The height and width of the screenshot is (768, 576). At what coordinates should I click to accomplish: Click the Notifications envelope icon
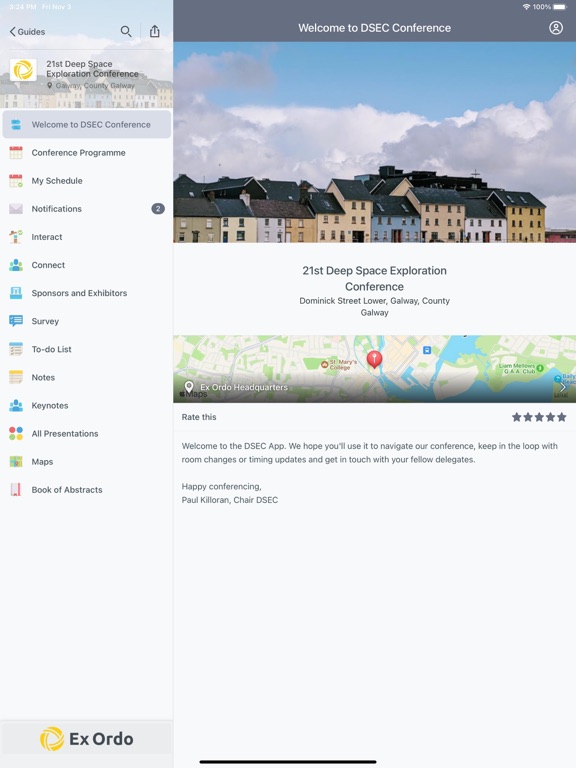[16, 209]
